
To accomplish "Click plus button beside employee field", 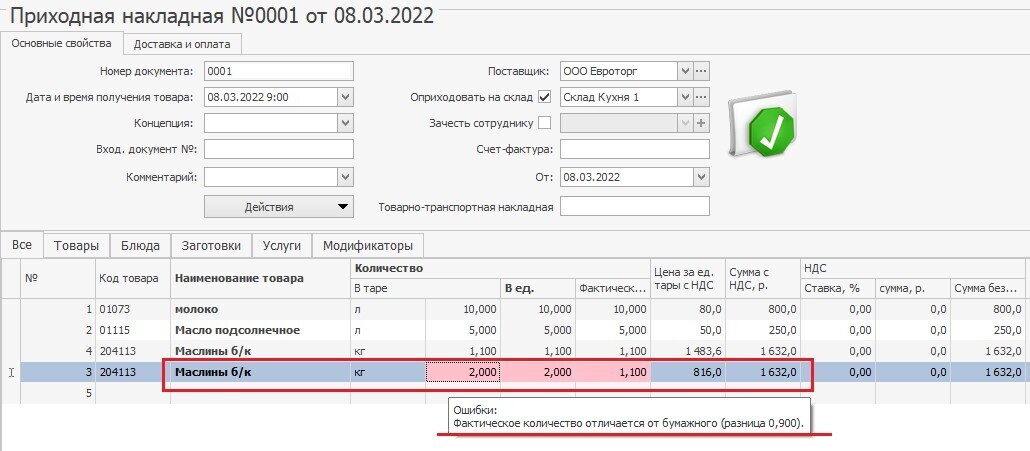I will tap(701, 123).
